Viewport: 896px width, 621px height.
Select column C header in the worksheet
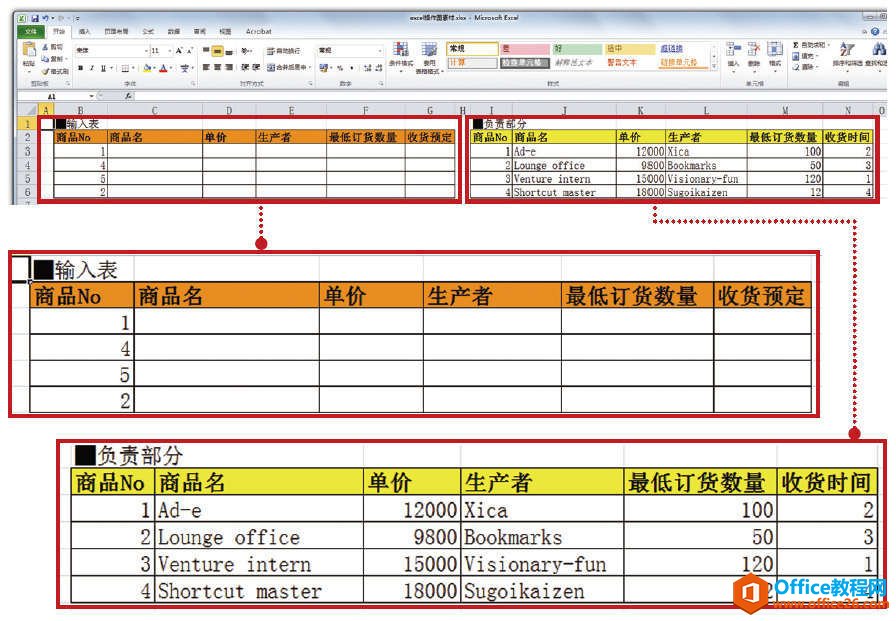point(154,110)
